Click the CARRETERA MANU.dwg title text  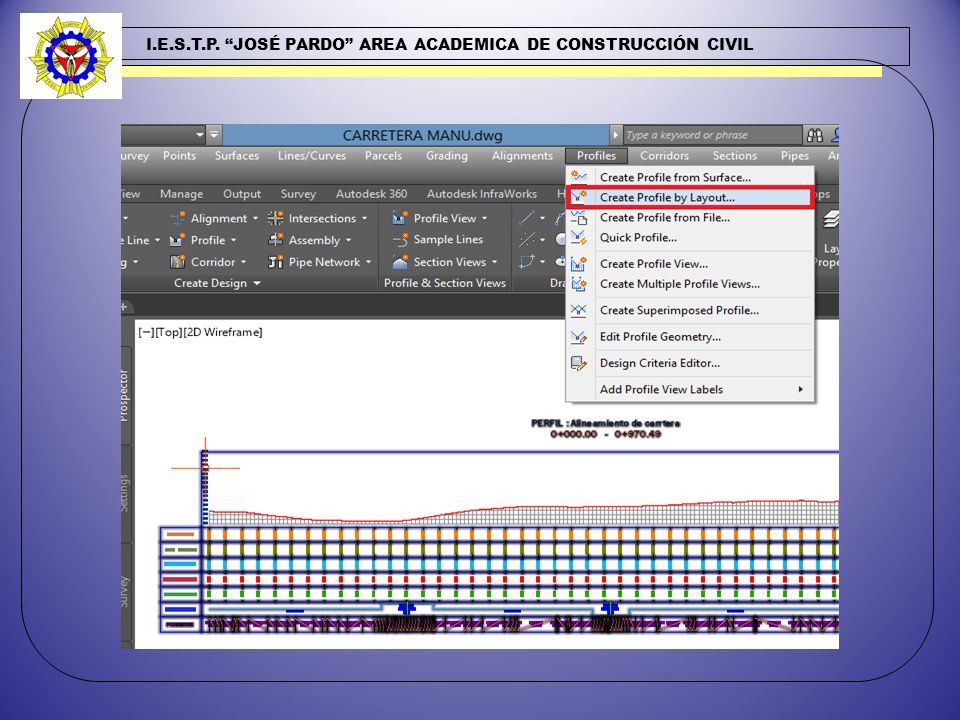pyautogui.click(x=422, y=135)
